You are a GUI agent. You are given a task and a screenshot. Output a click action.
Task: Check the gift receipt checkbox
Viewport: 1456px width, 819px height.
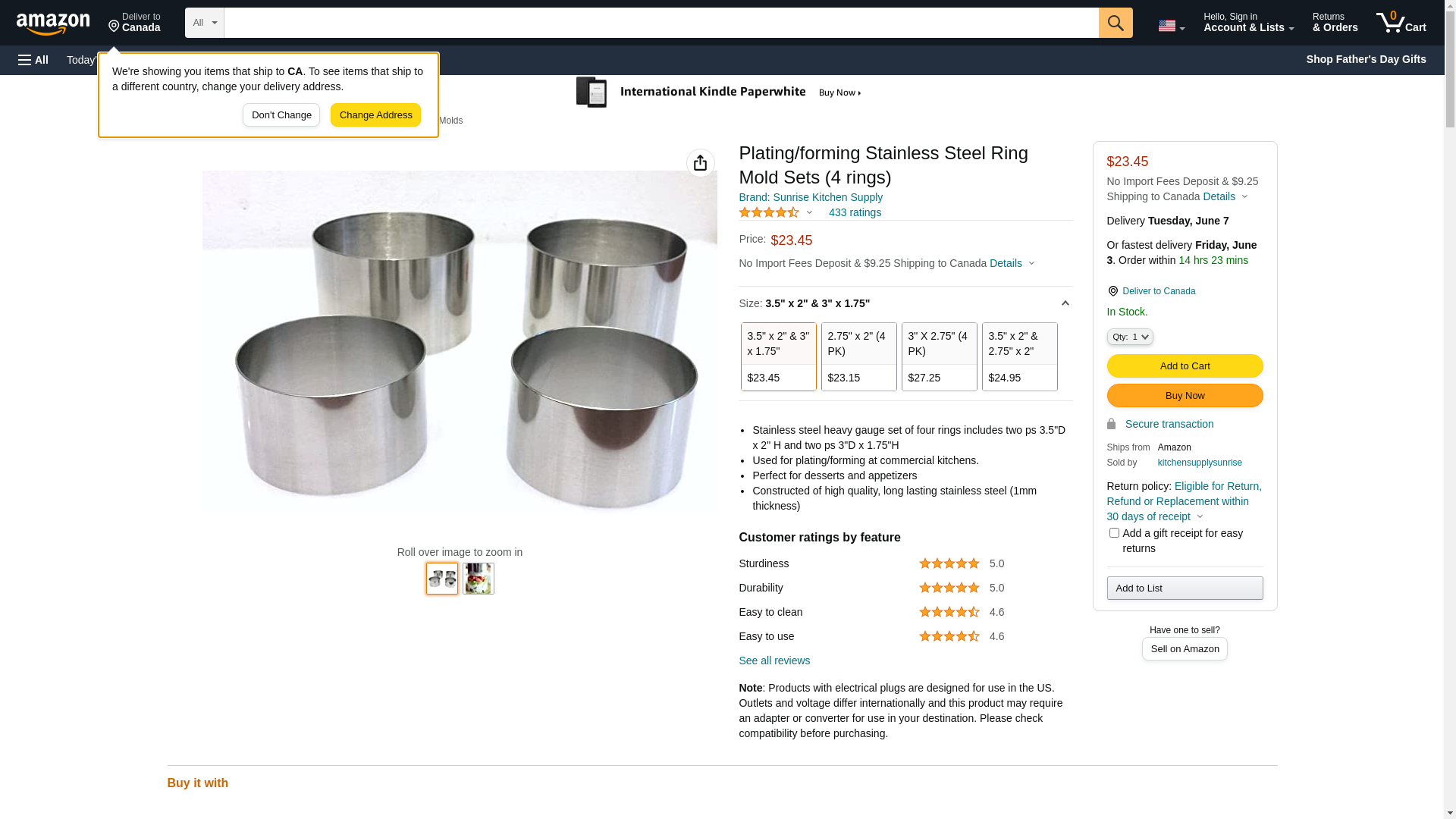point(1114,533)
